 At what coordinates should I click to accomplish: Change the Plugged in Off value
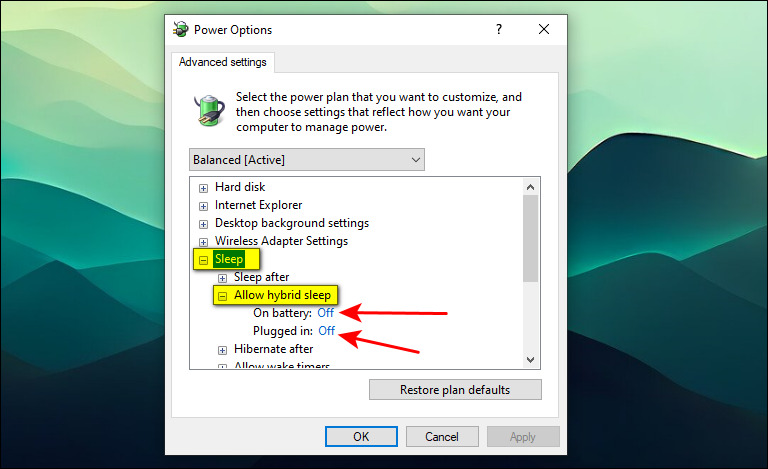pyautogui.click(x=327, y=331)
